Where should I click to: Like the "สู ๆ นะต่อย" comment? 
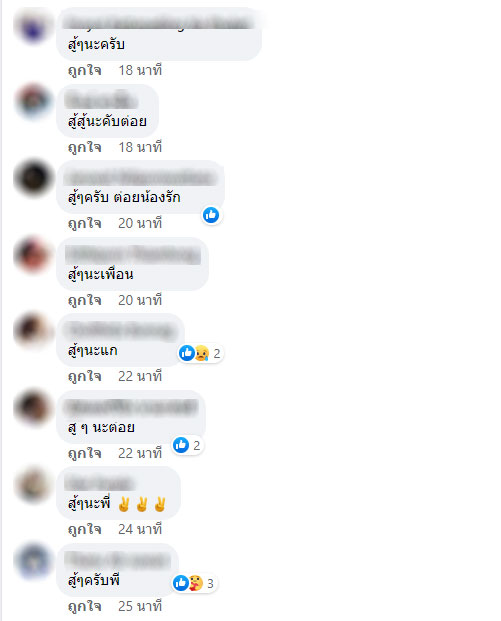coord(84,453)
